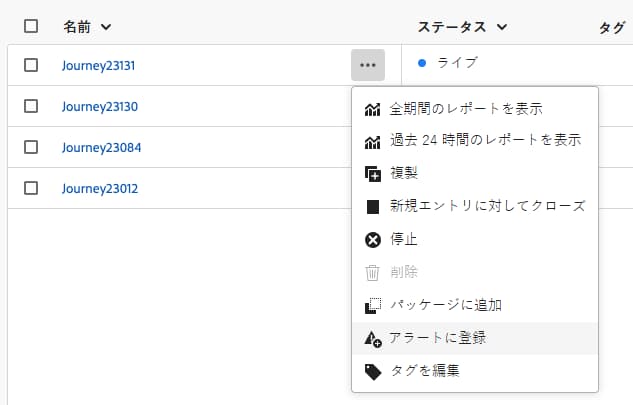This screenshot has width=633, height=405.
Task: Click the all-time report chart icon
Action: pos(373,108)
